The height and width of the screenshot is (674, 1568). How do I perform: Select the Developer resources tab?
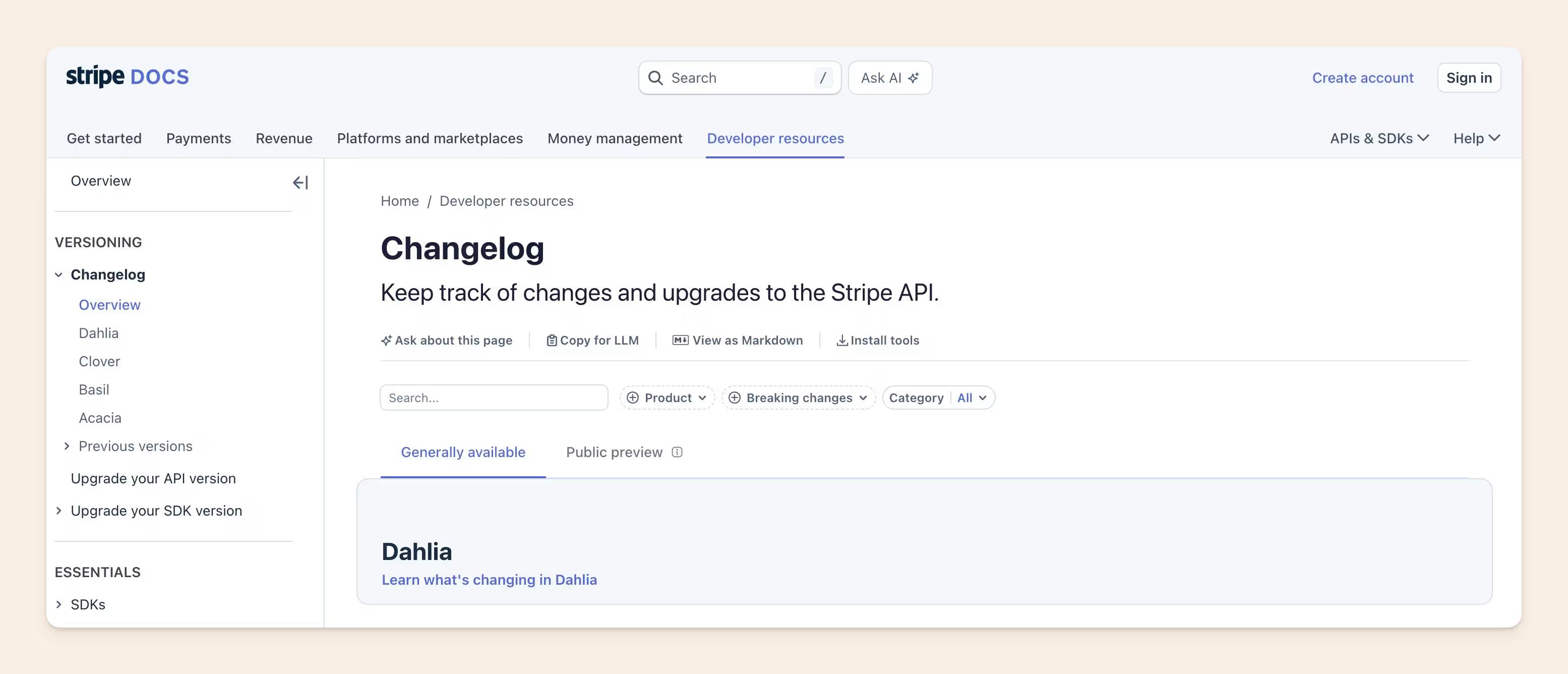pos(775,138)
